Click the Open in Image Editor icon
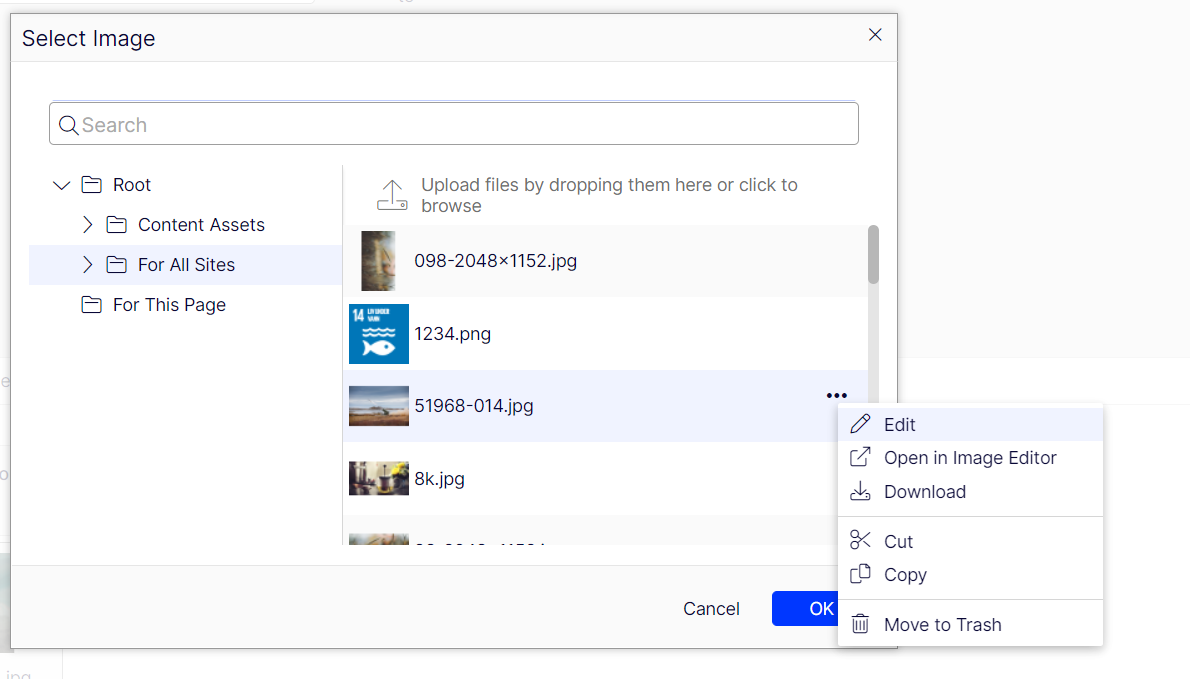 coord(860,457)
